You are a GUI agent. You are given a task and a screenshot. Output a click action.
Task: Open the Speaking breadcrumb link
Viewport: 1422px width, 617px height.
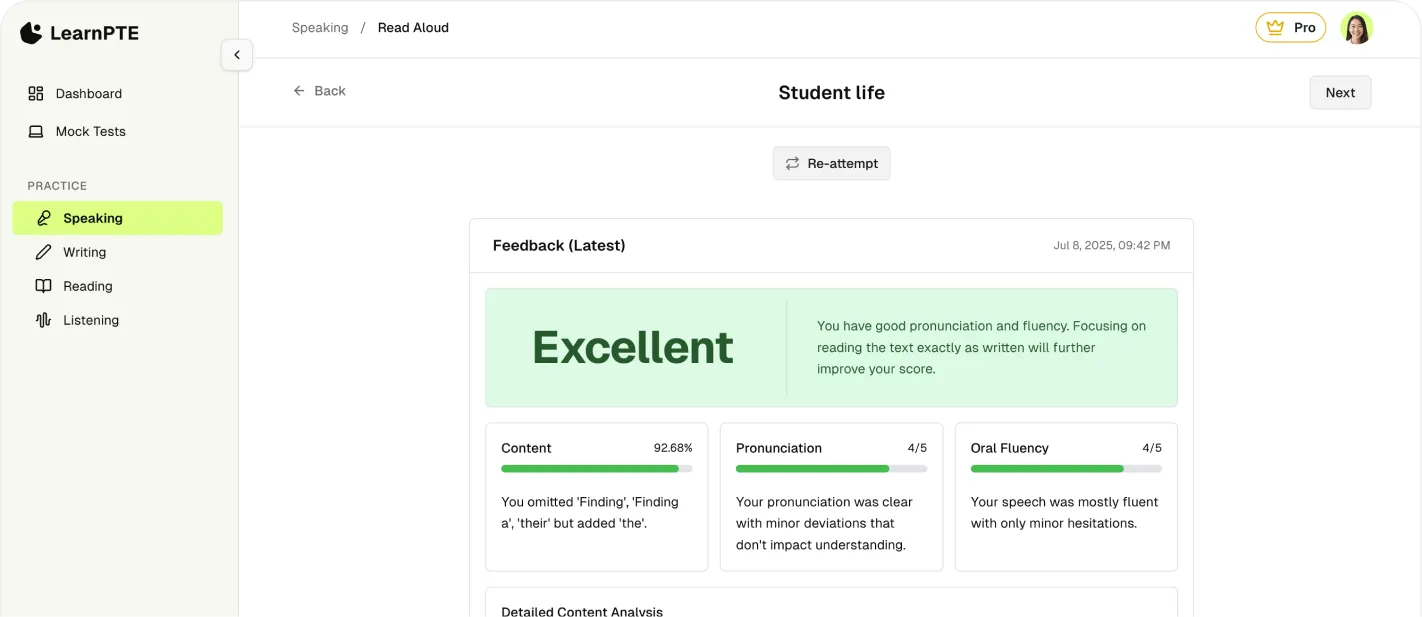pos(320,28)
